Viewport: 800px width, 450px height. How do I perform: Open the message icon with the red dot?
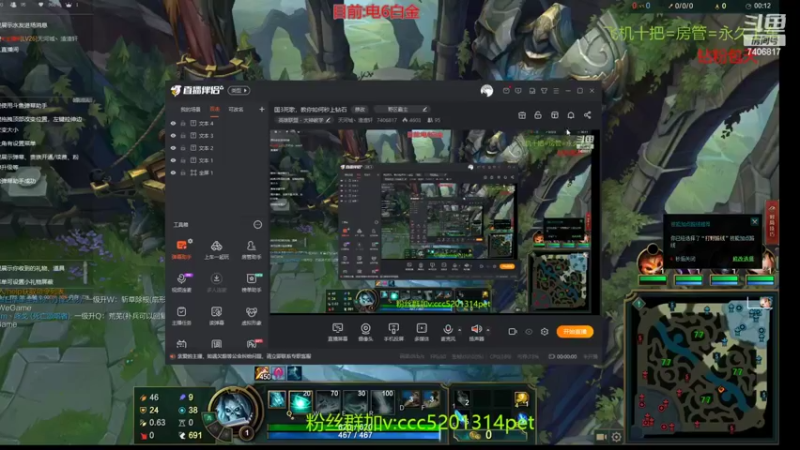click(506, 90)
